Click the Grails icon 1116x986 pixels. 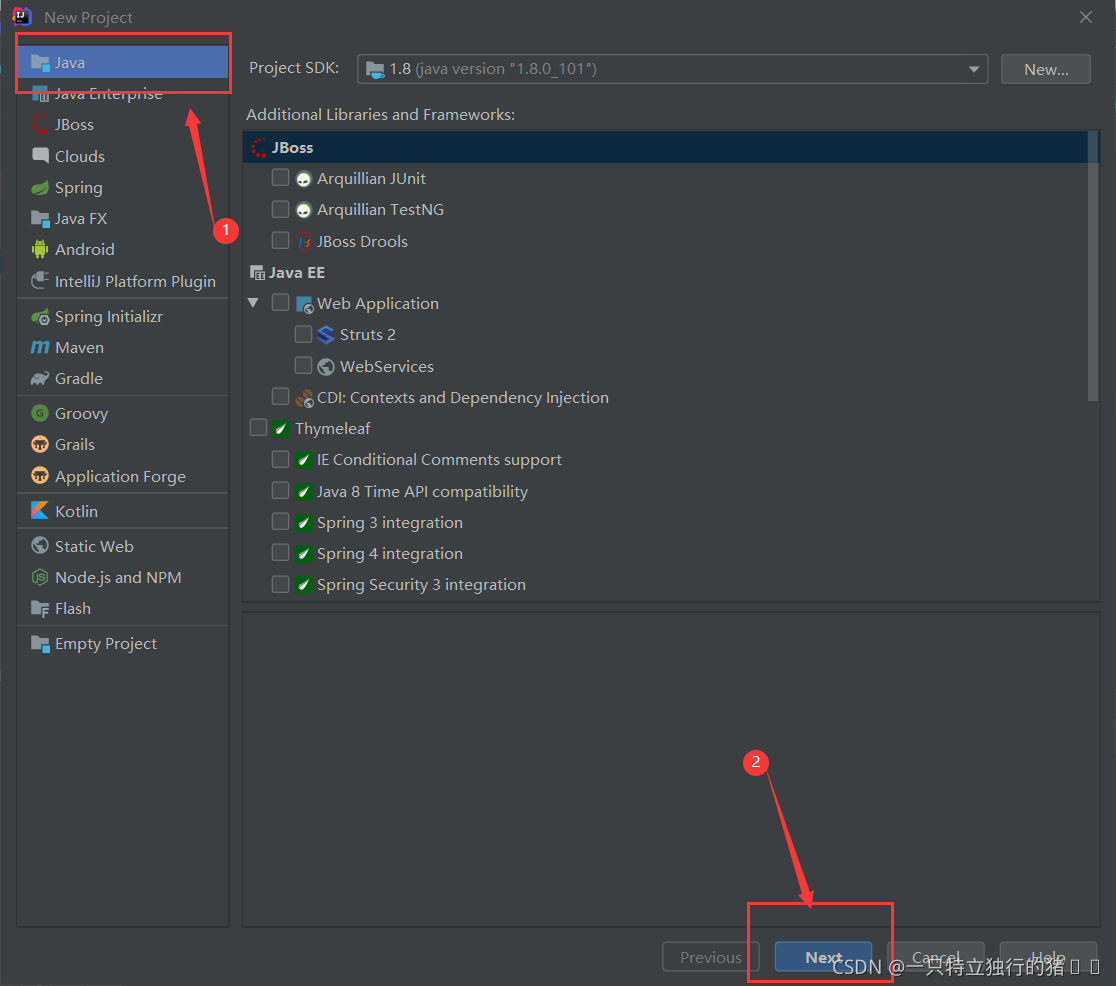tap(40, 444)
